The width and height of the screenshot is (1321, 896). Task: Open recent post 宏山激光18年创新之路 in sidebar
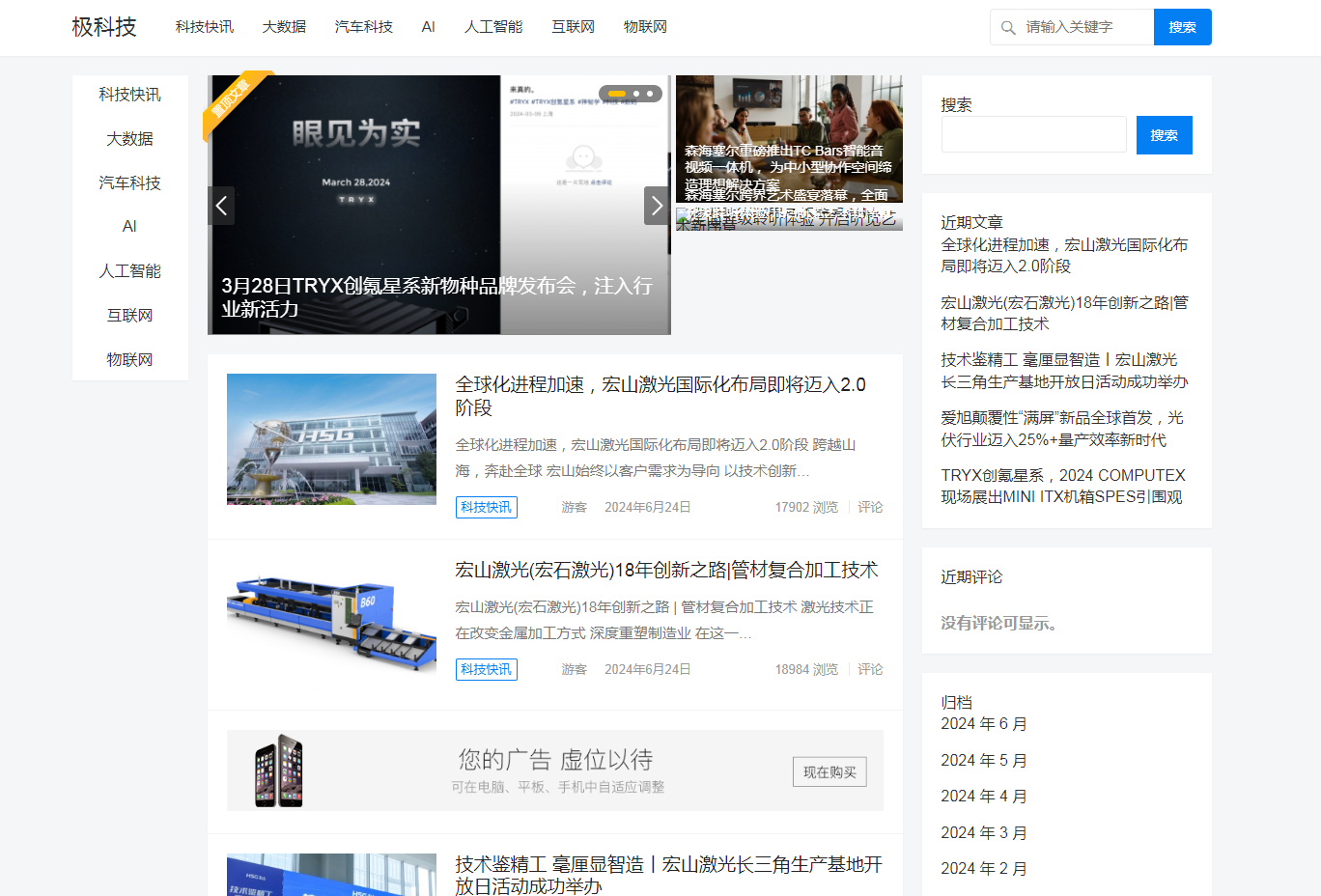[1065, 314]
